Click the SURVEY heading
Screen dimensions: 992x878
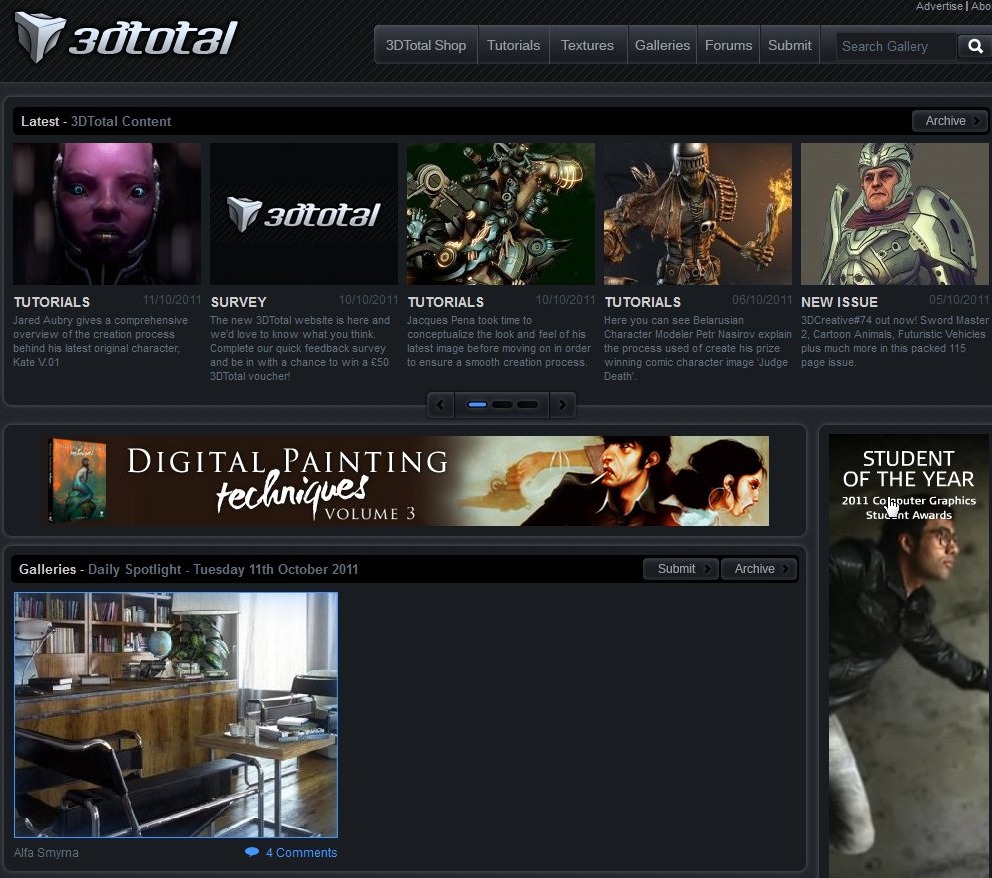[239, 302]
